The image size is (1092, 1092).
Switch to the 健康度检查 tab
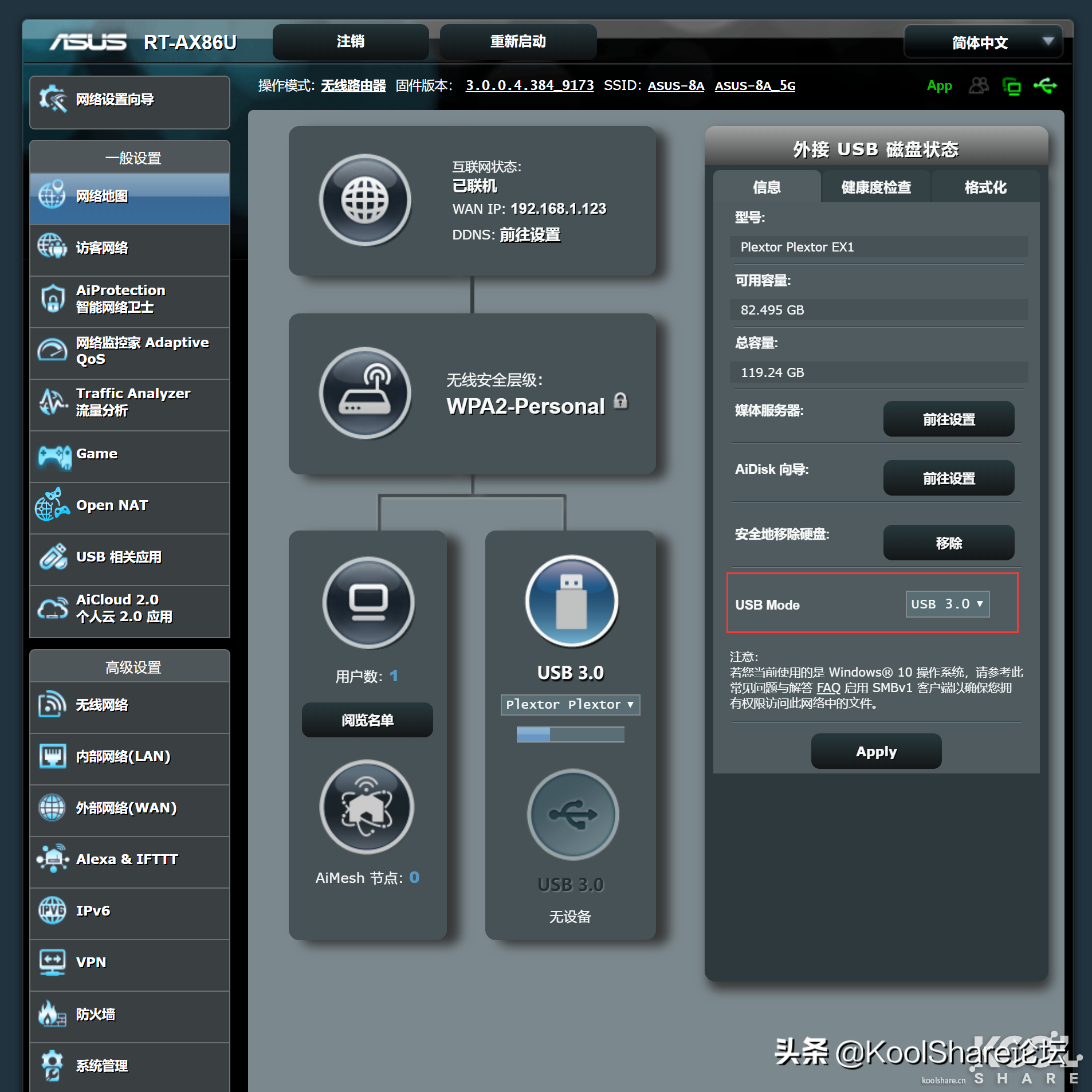click(x=875, y=187)
